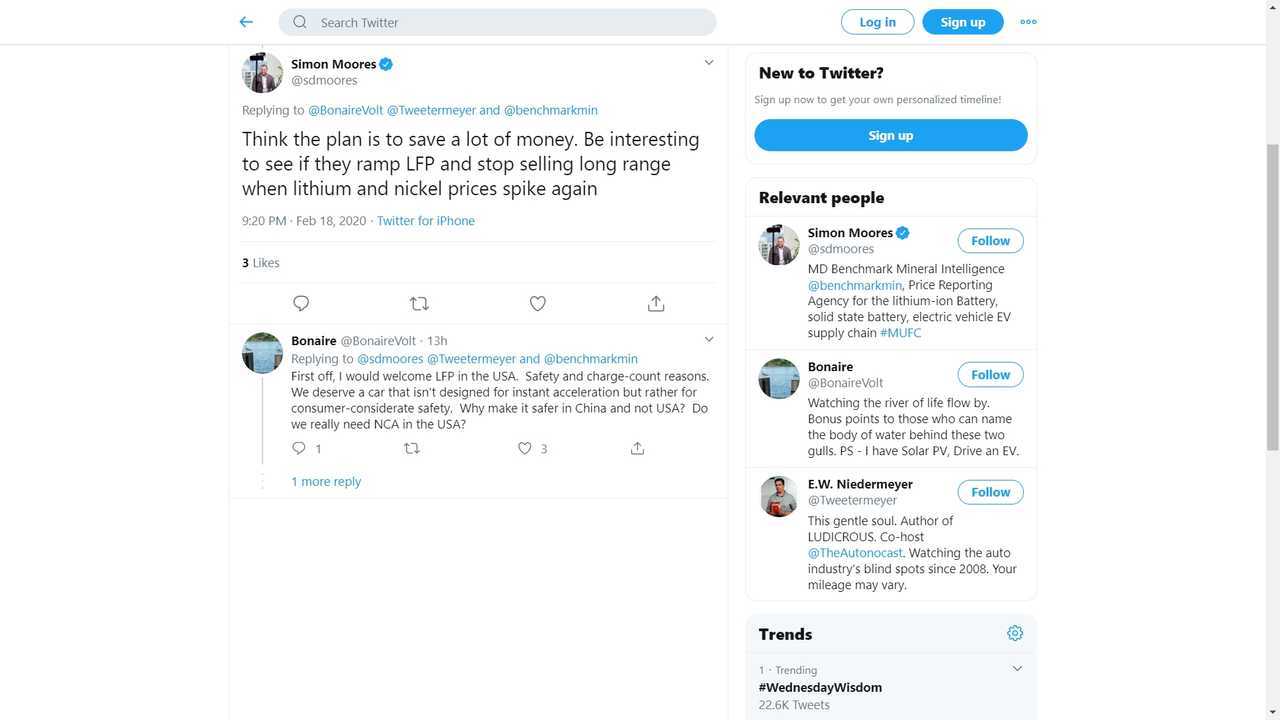Share Simon Moores' main tweet
This screenshot has width=1280, height=720.
coord(656,303)
